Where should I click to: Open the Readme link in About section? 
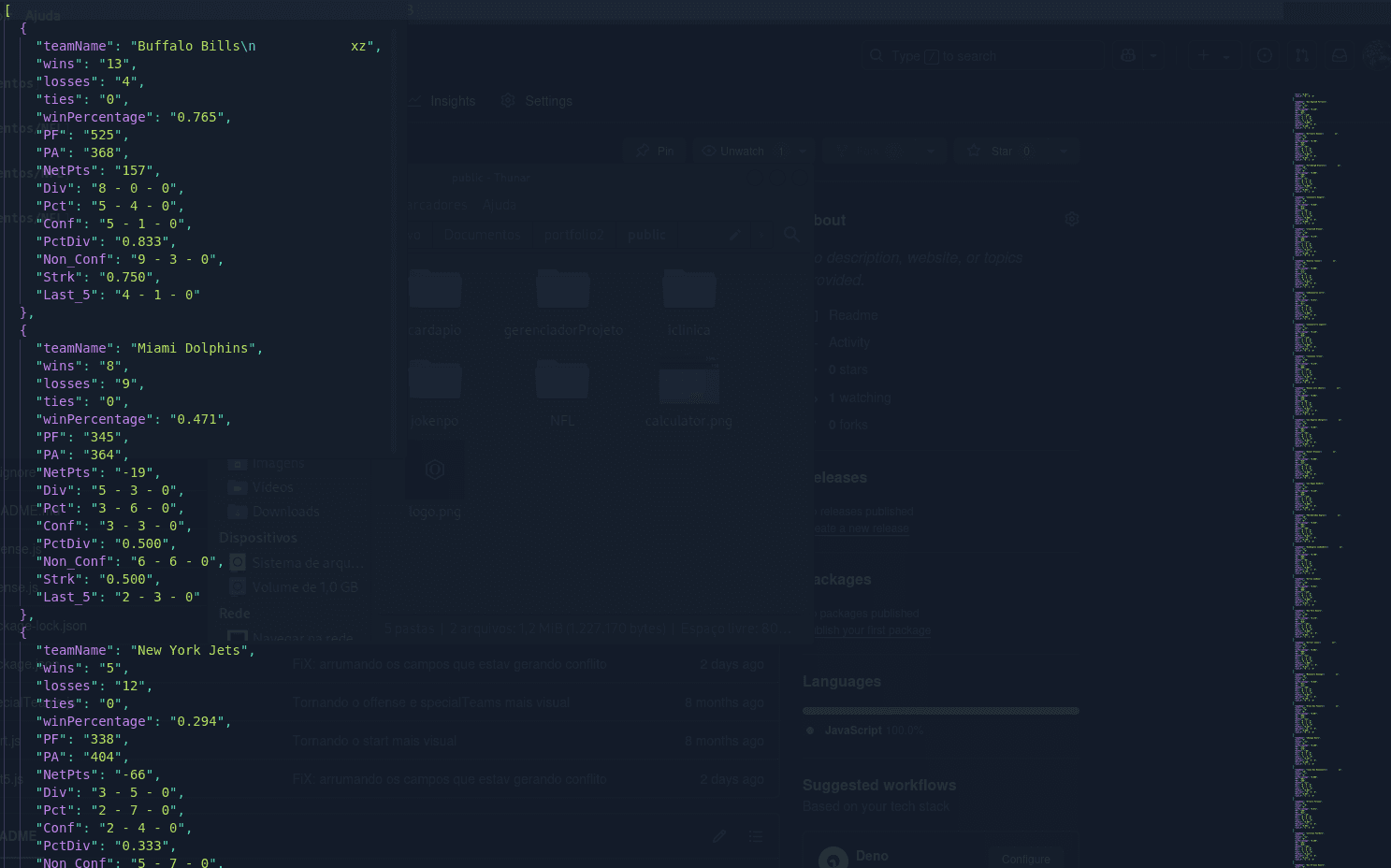[853, 315]
